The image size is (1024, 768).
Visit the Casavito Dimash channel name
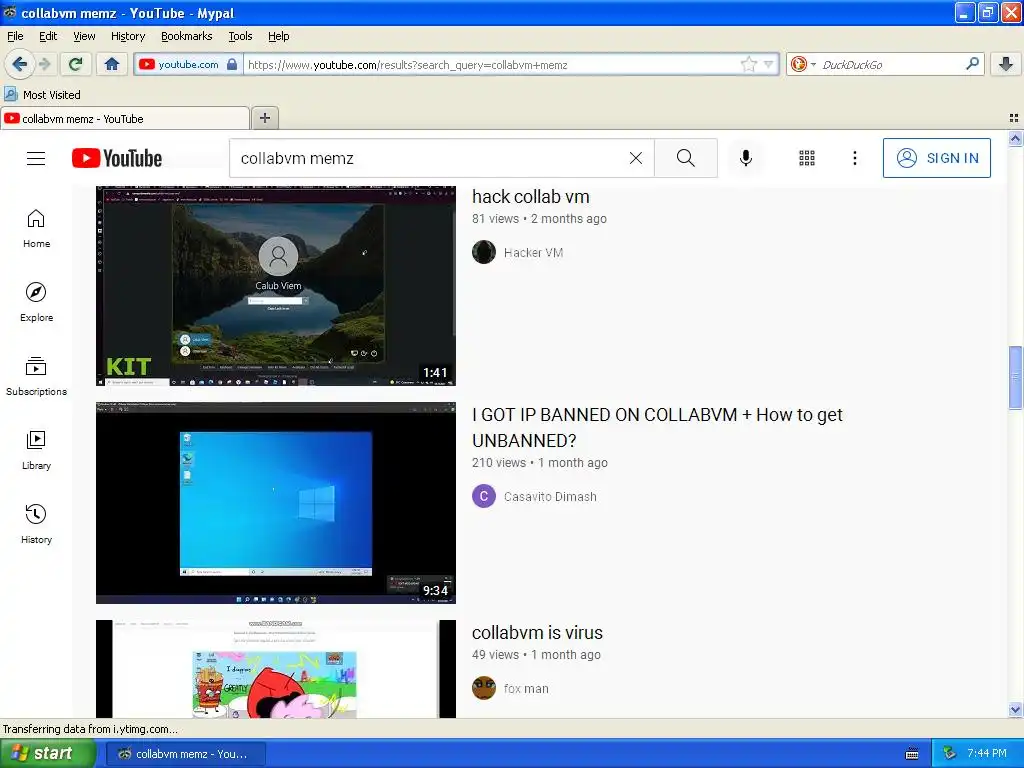pos(550,496)
